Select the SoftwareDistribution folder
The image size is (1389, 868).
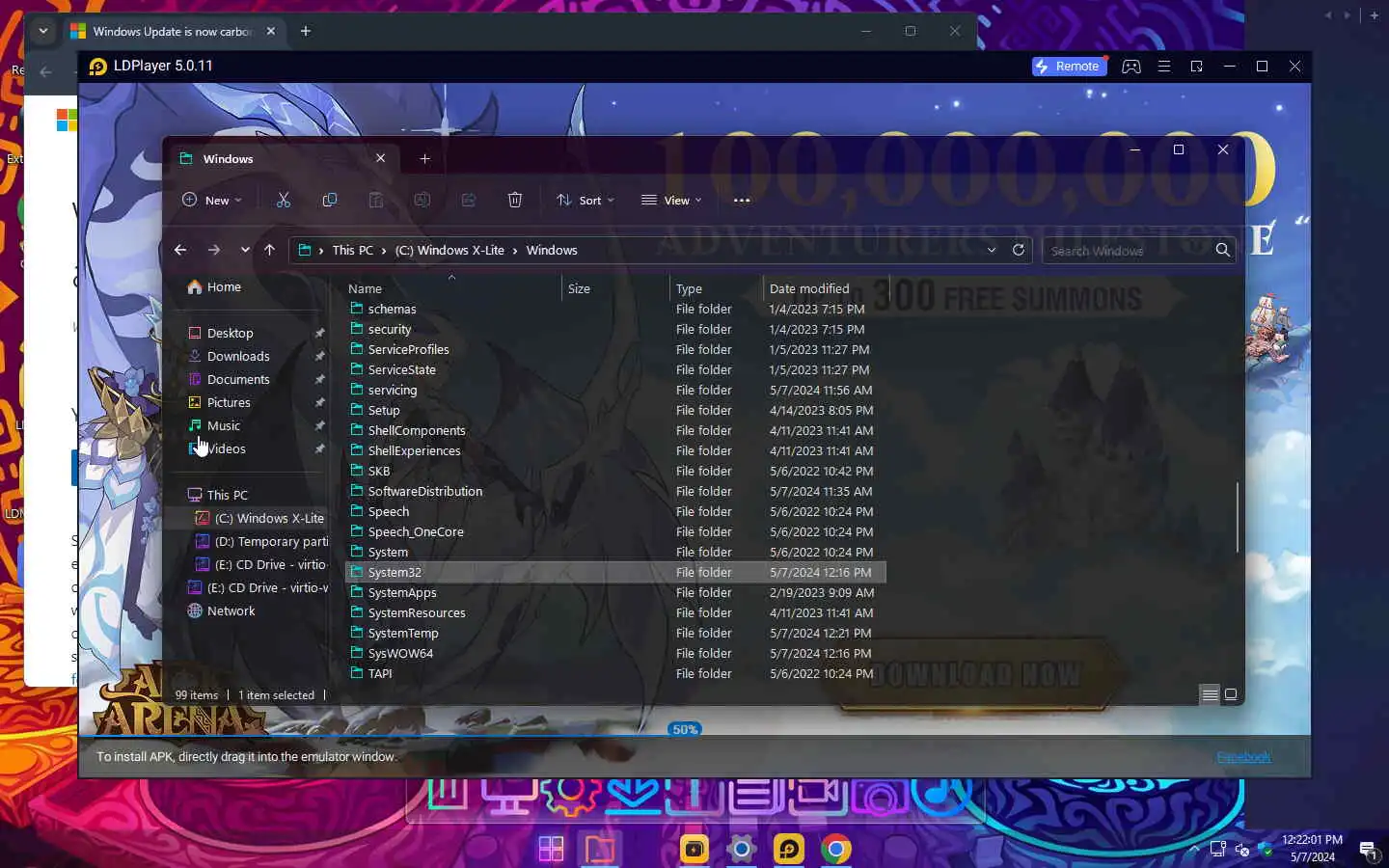424,491
